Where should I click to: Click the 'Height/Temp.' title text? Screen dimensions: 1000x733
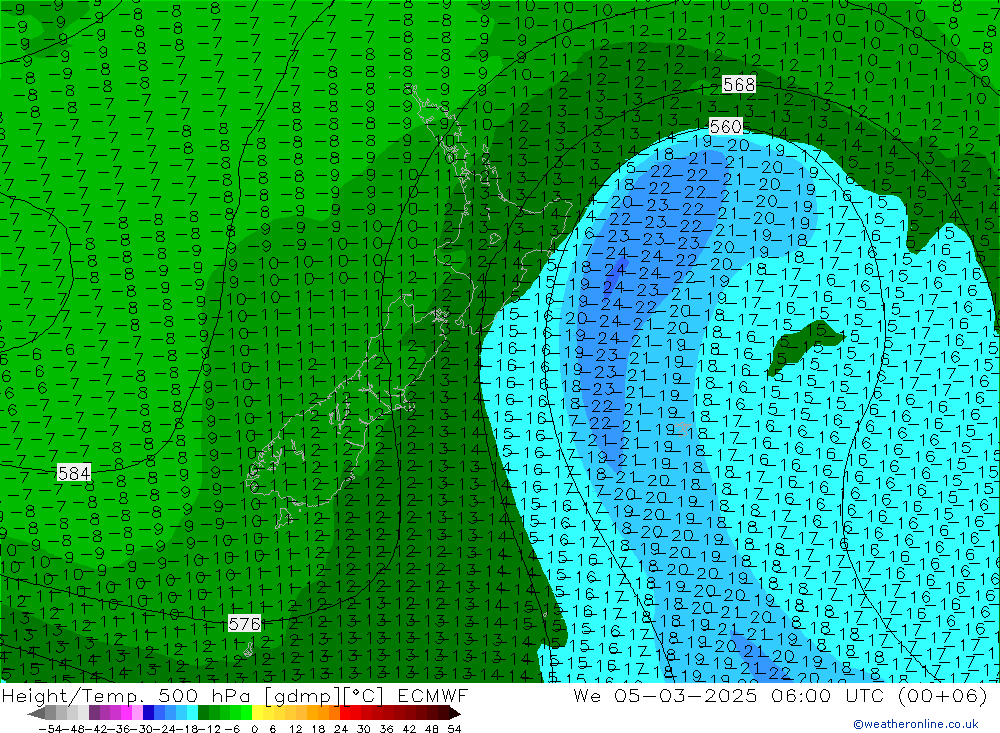(74, 695)
